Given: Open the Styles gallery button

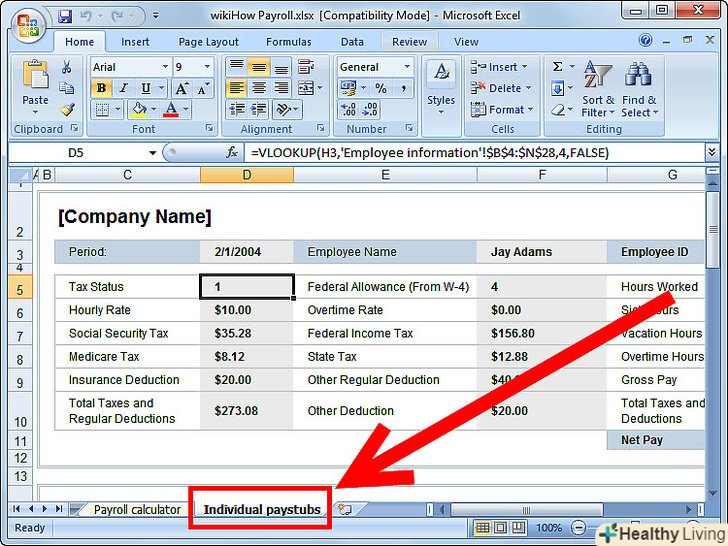Looking at the screenshot, I should (442, 88).
